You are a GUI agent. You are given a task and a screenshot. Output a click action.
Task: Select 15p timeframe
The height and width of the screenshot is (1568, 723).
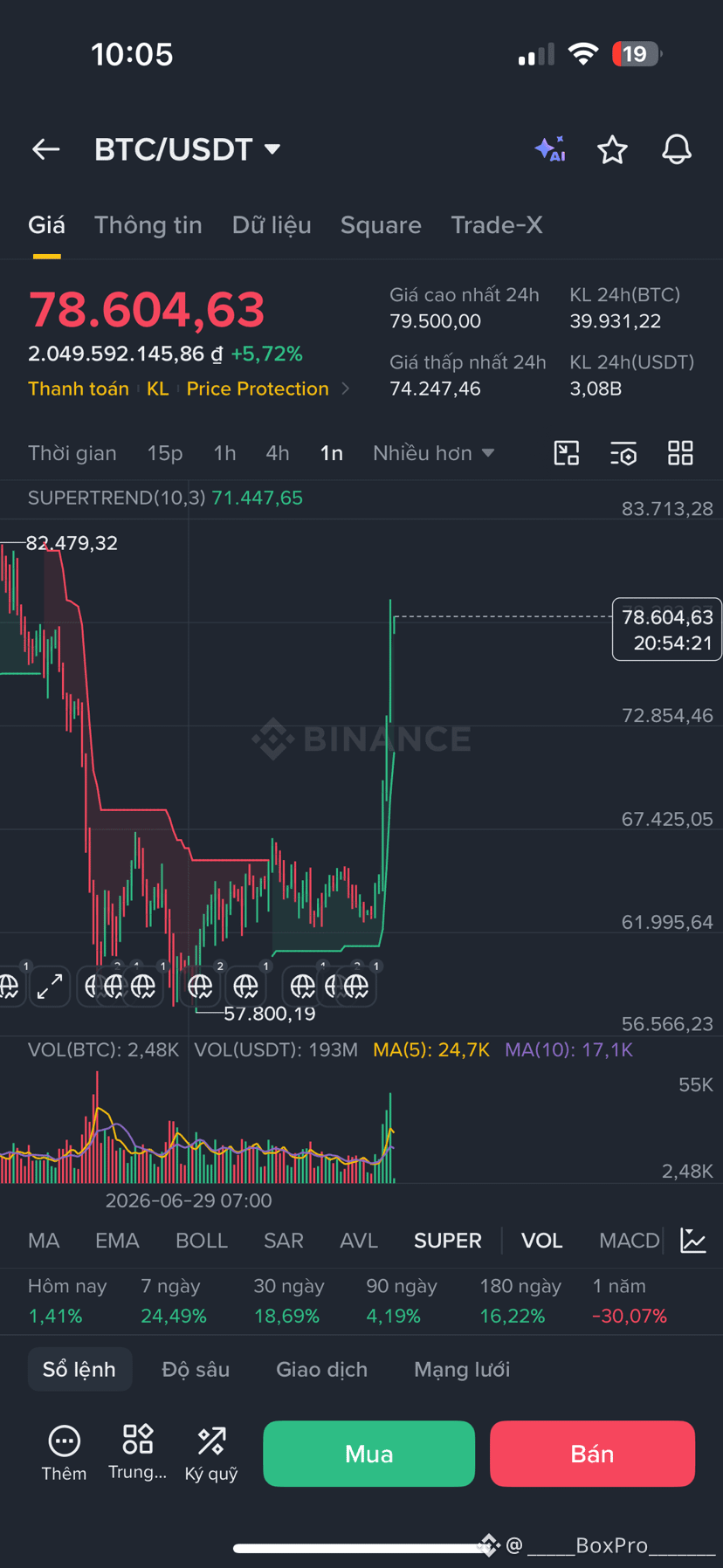click(165, 453)
